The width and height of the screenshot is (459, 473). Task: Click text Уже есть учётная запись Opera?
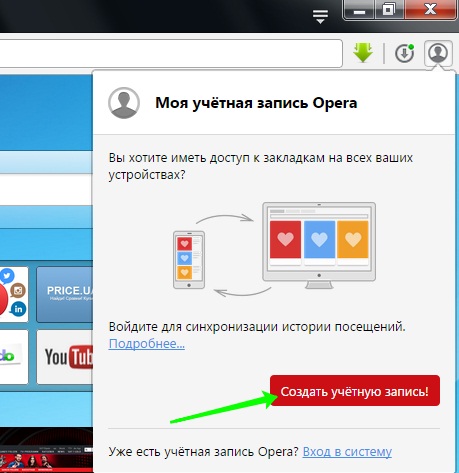point(203,452)
